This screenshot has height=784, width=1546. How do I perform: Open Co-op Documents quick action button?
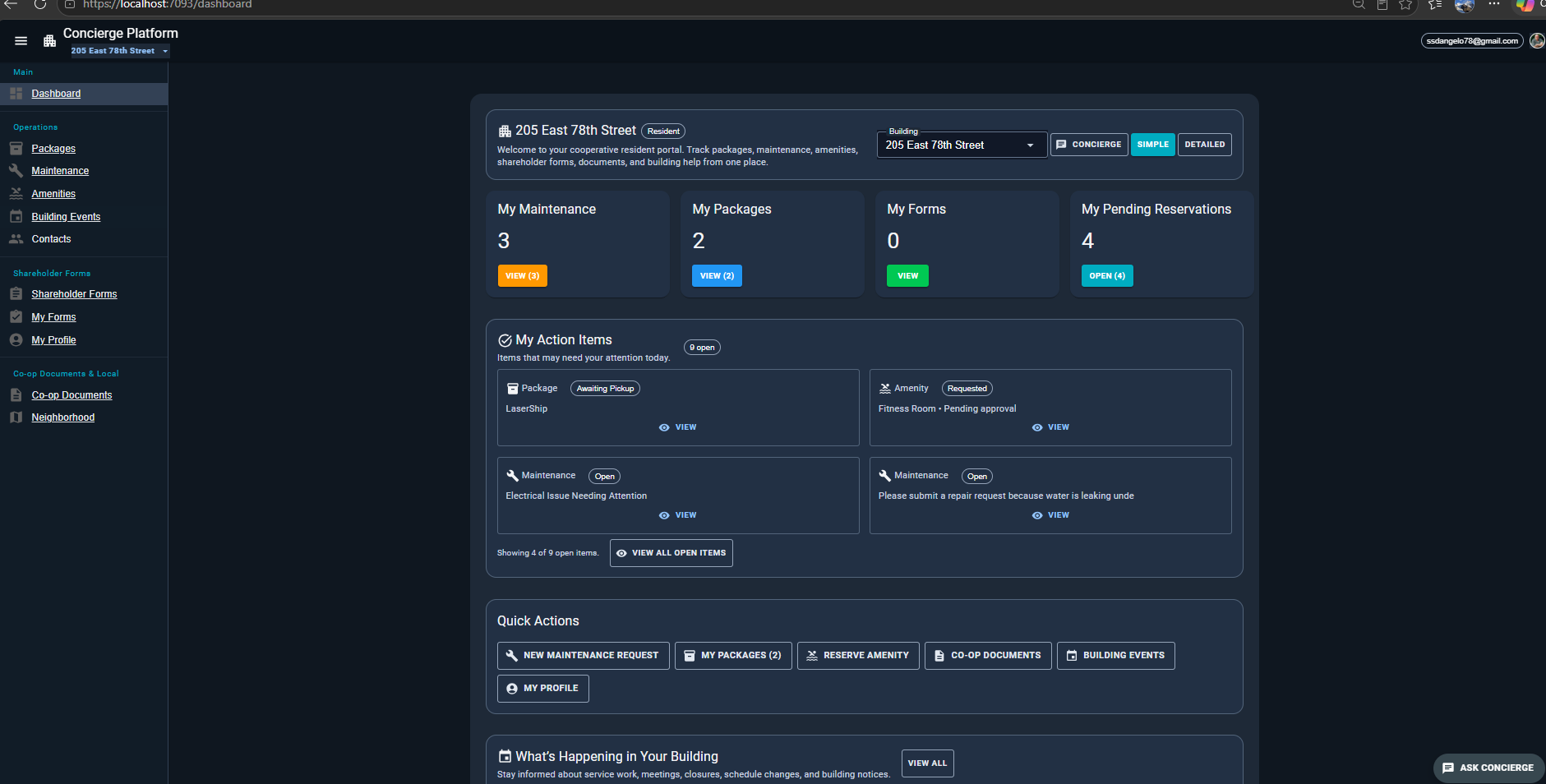tap(988, 656)
